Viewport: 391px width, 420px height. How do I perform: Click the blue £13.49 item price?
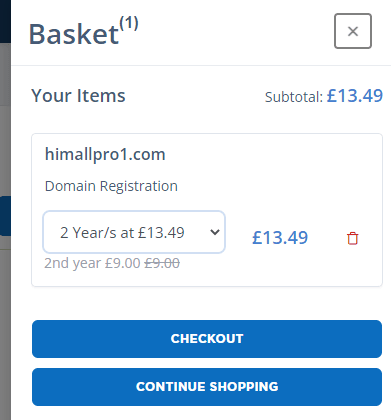(280, 238)
